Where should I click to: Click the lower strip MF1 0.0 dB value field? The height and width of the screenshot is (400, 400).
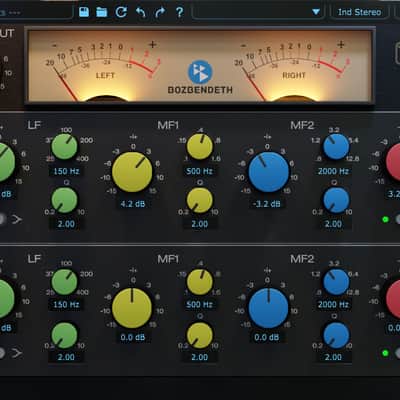coord(133,337)
